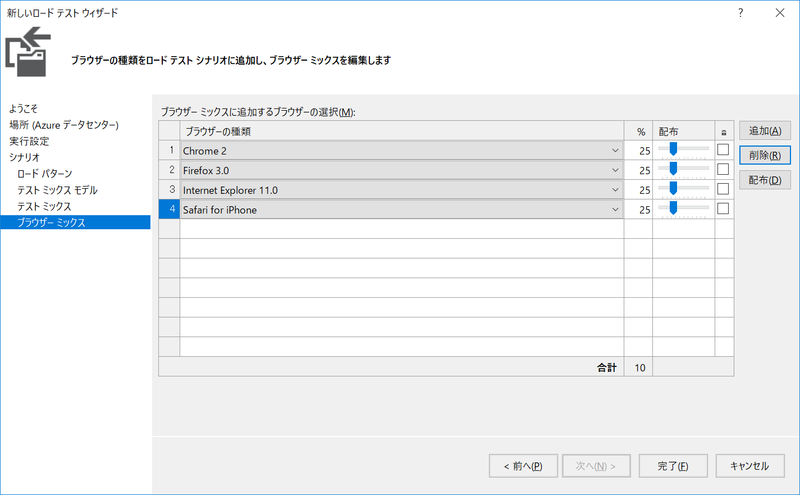The image size is (800, 495).
Task: Click the wizard folder icon in header
Action: point(28,52)
